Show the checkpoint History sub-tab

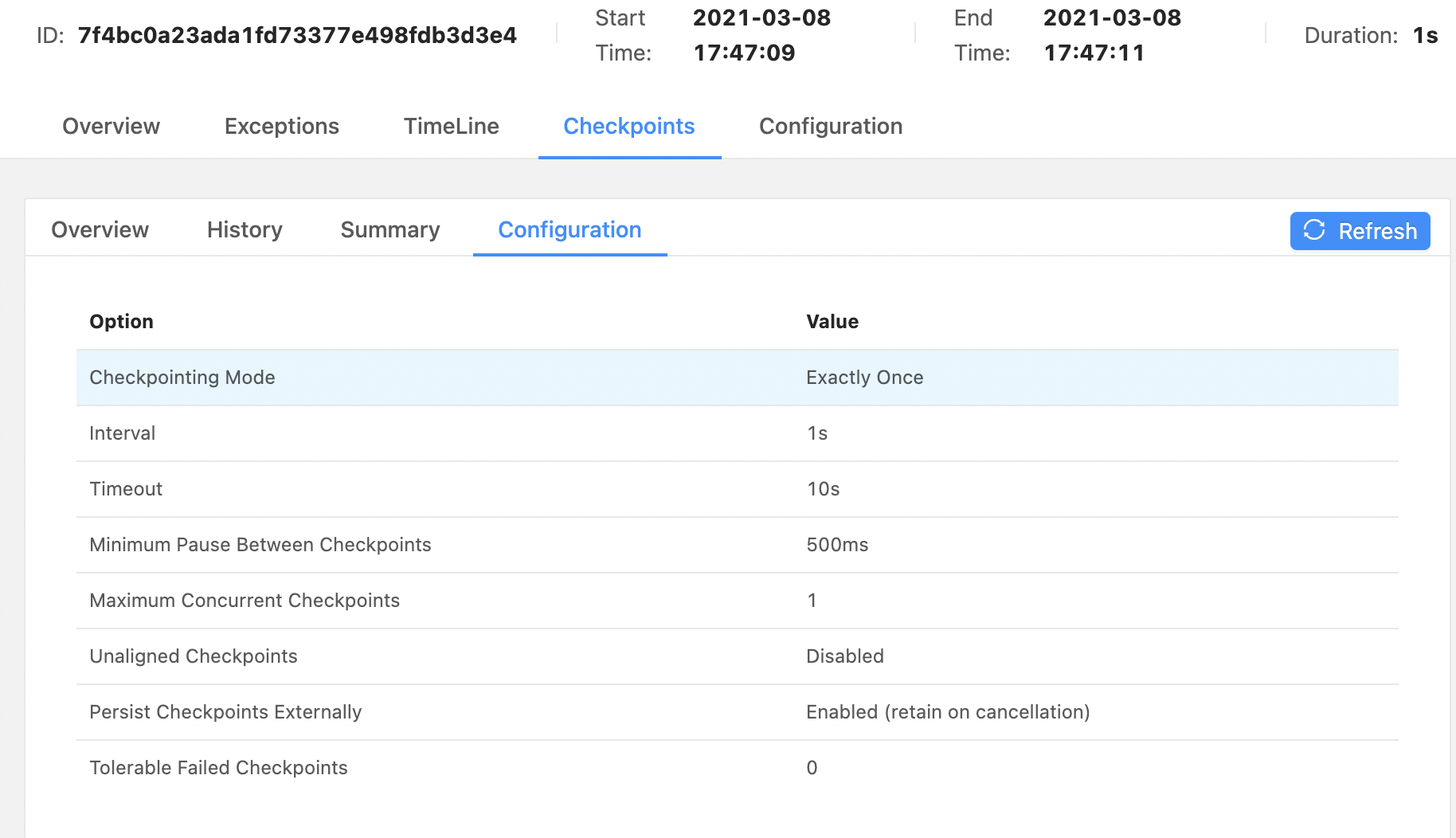click(x=245, y=230)
